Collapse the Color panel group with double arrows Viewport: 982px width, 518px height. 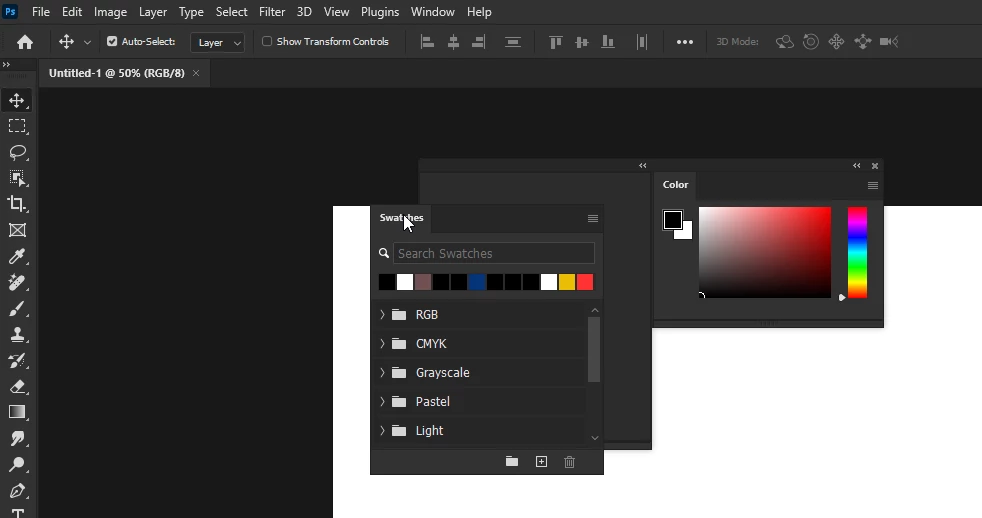856,165
